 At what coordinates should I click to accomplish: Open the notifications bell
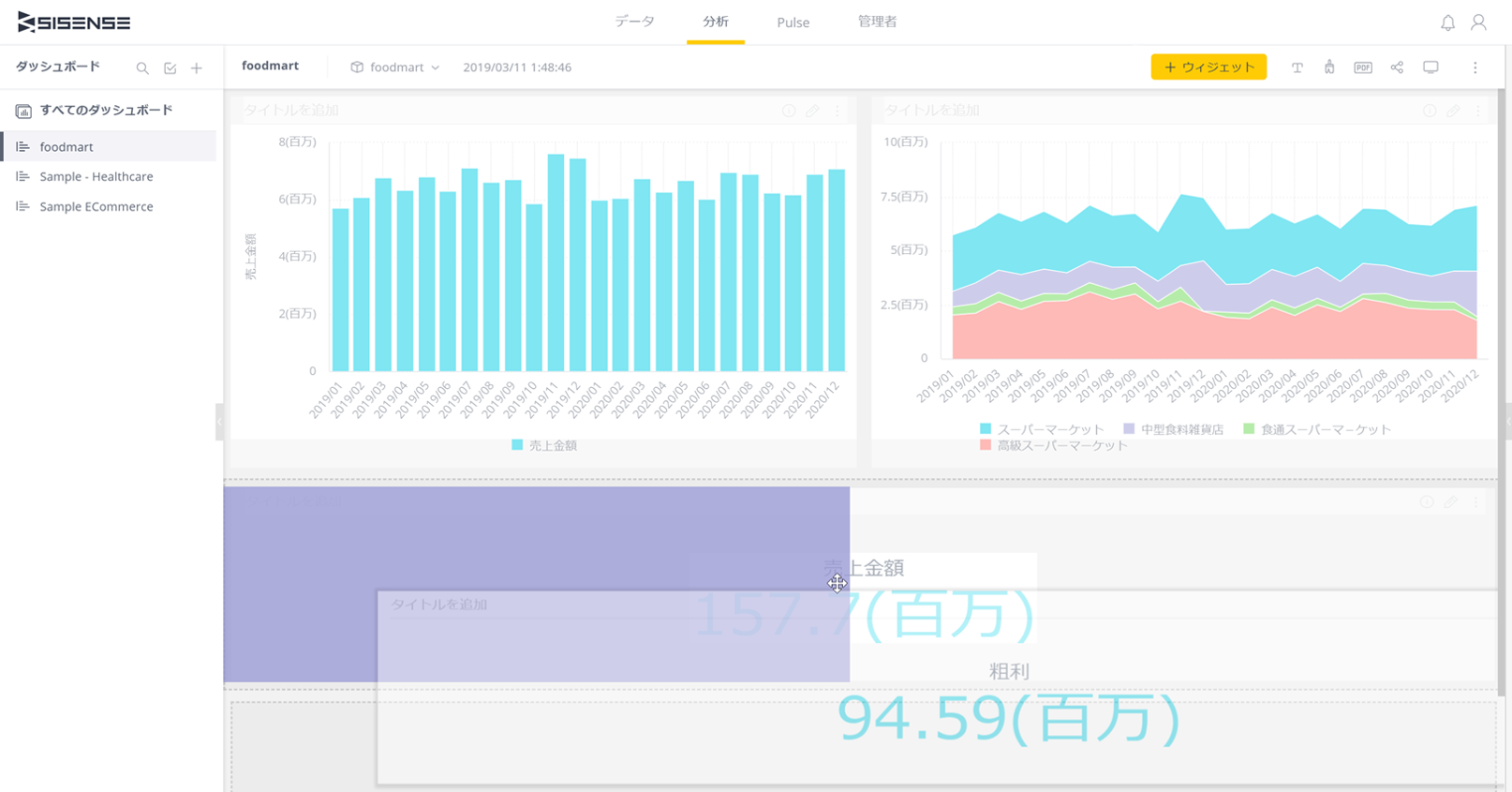point(1447,22)
